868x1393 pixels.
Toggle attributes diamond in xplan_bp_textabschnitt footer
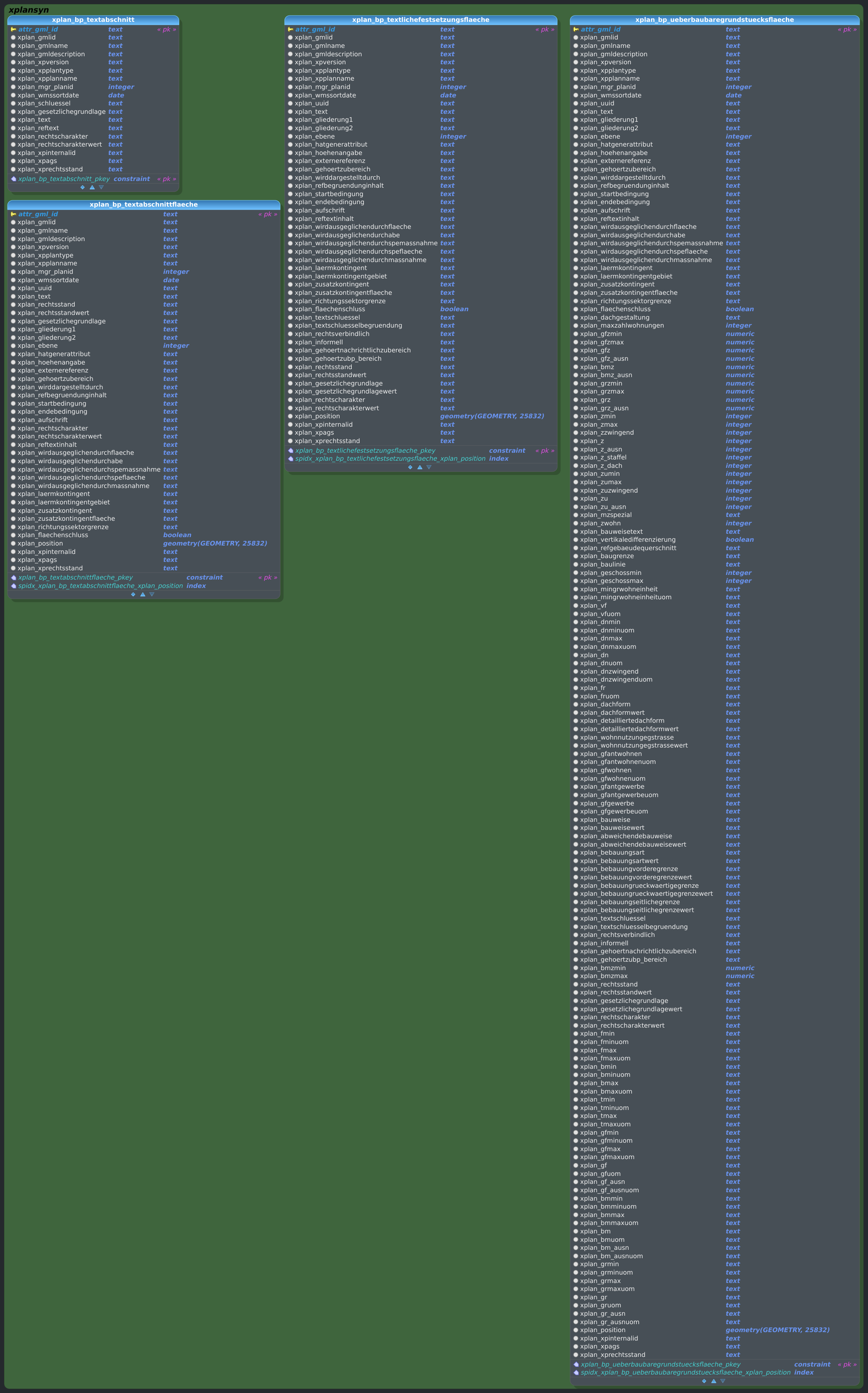click(83, 187)
